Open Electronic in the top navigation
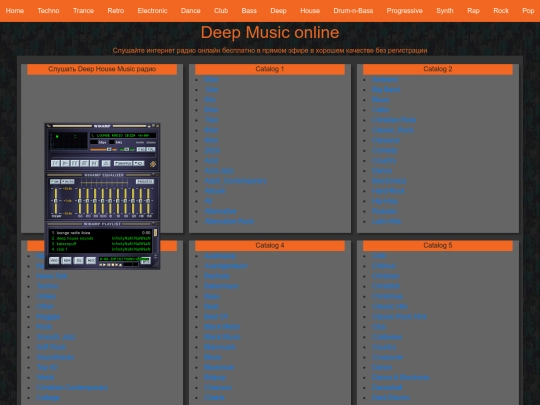 point(152,11)
